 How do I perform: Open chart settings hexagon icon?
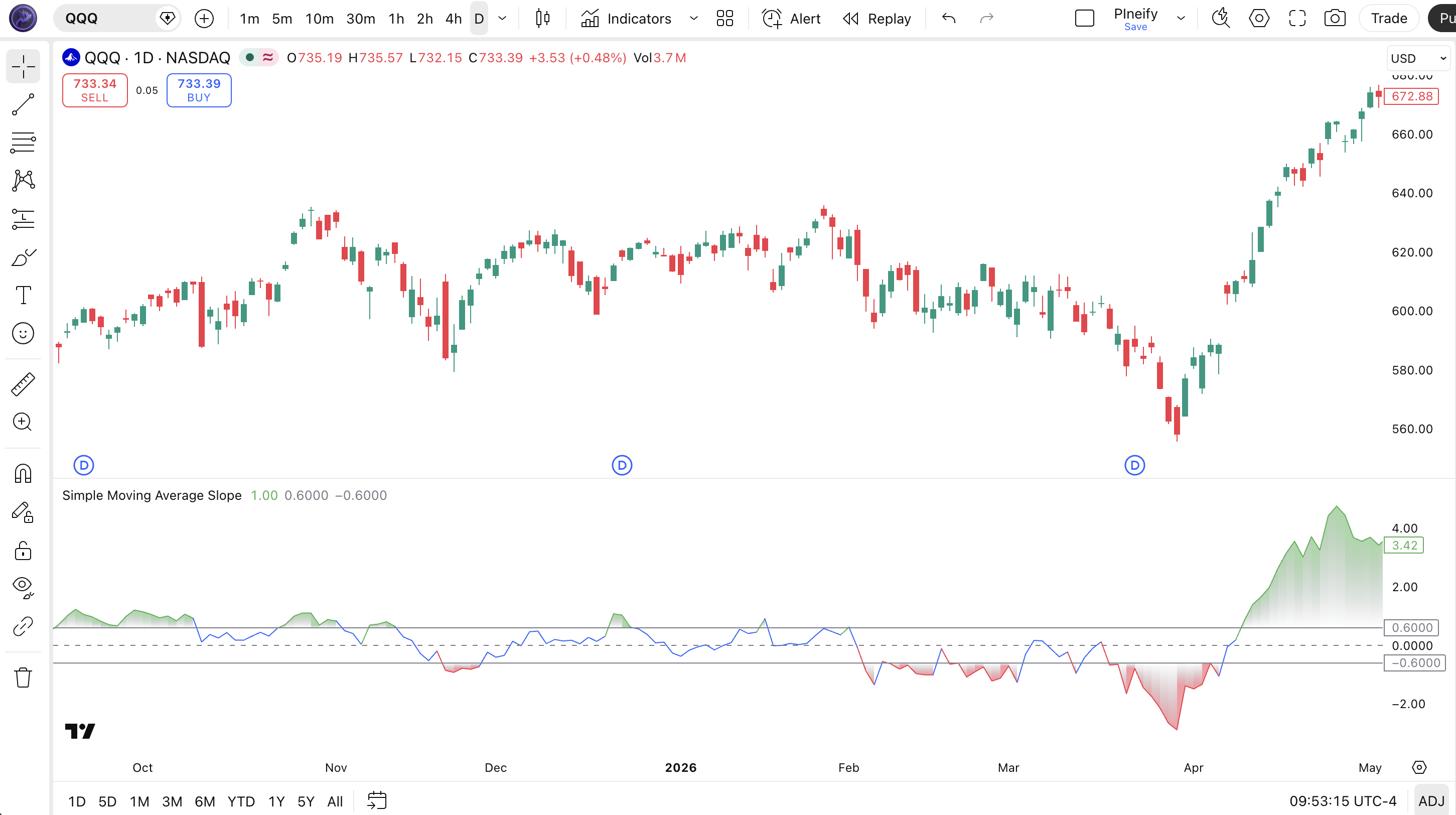pyautogui.click(x=1259, y=19)
